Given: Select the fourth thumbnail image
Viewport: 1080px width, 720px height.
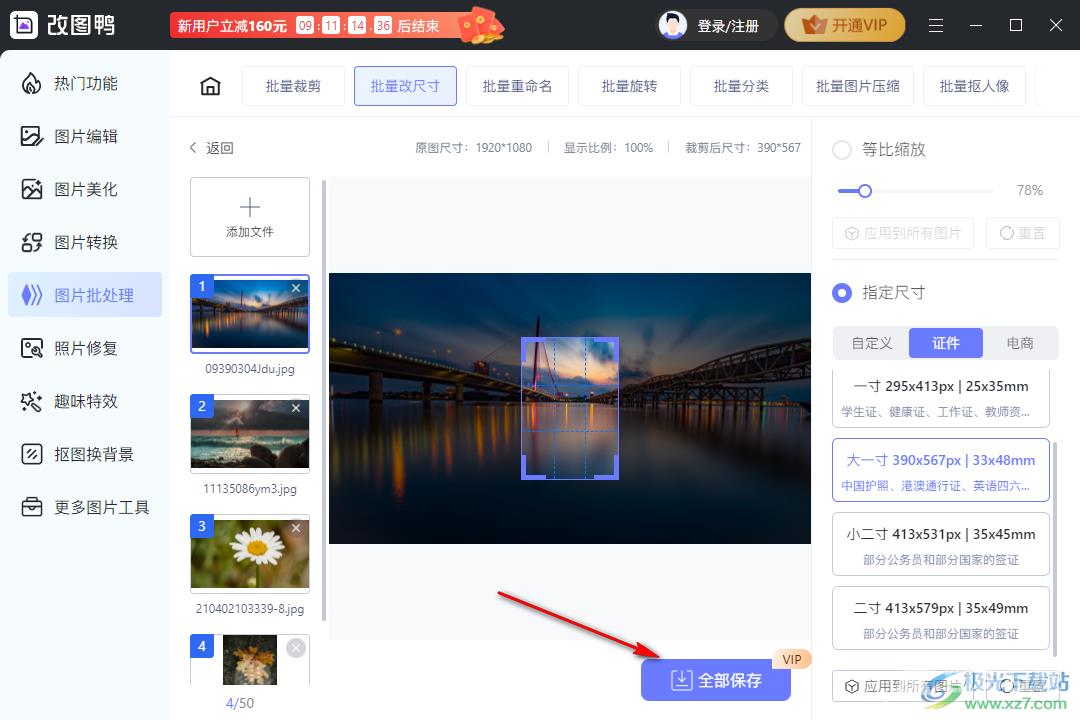Looking at the screenshot, I should [249, 660].
